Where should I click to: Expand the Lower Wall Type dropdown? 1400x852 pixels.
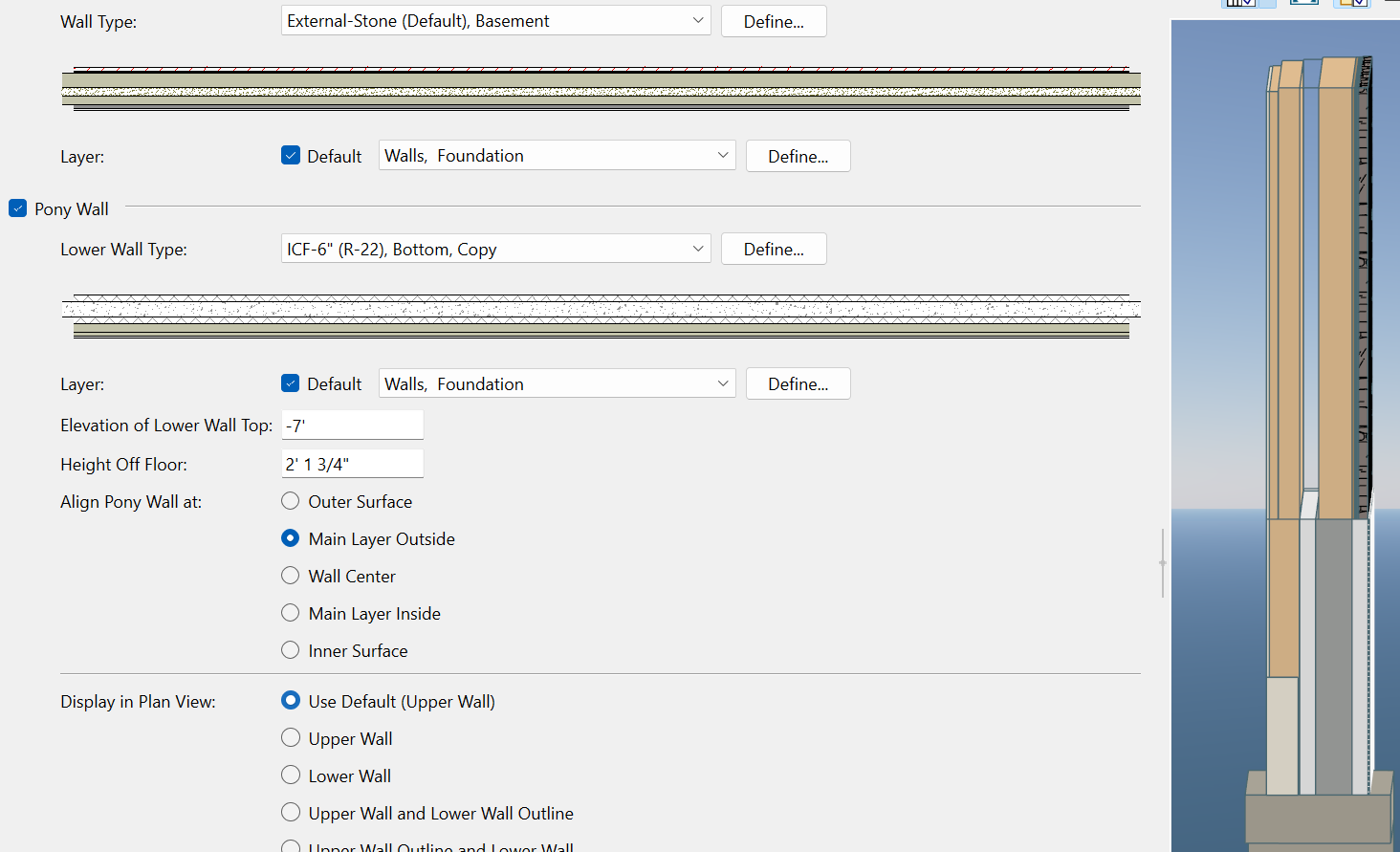click(x=495, y=250)
